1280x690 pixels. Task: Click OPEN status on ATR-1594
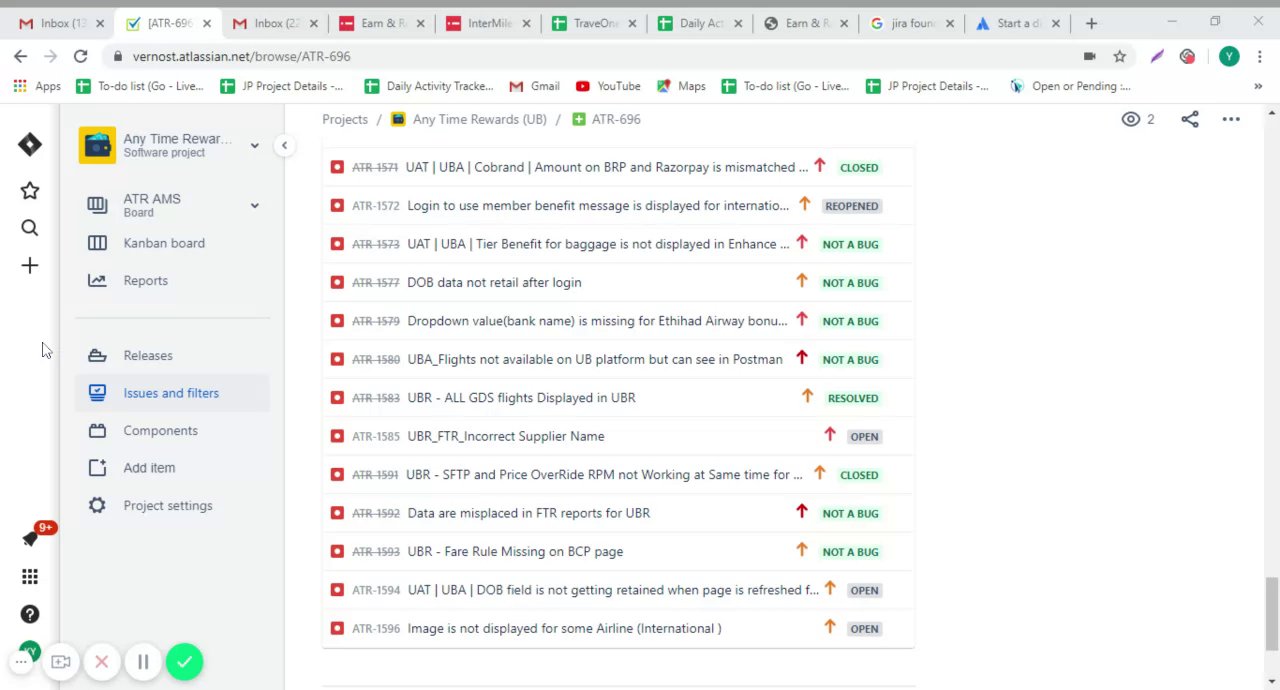point(864,591)
